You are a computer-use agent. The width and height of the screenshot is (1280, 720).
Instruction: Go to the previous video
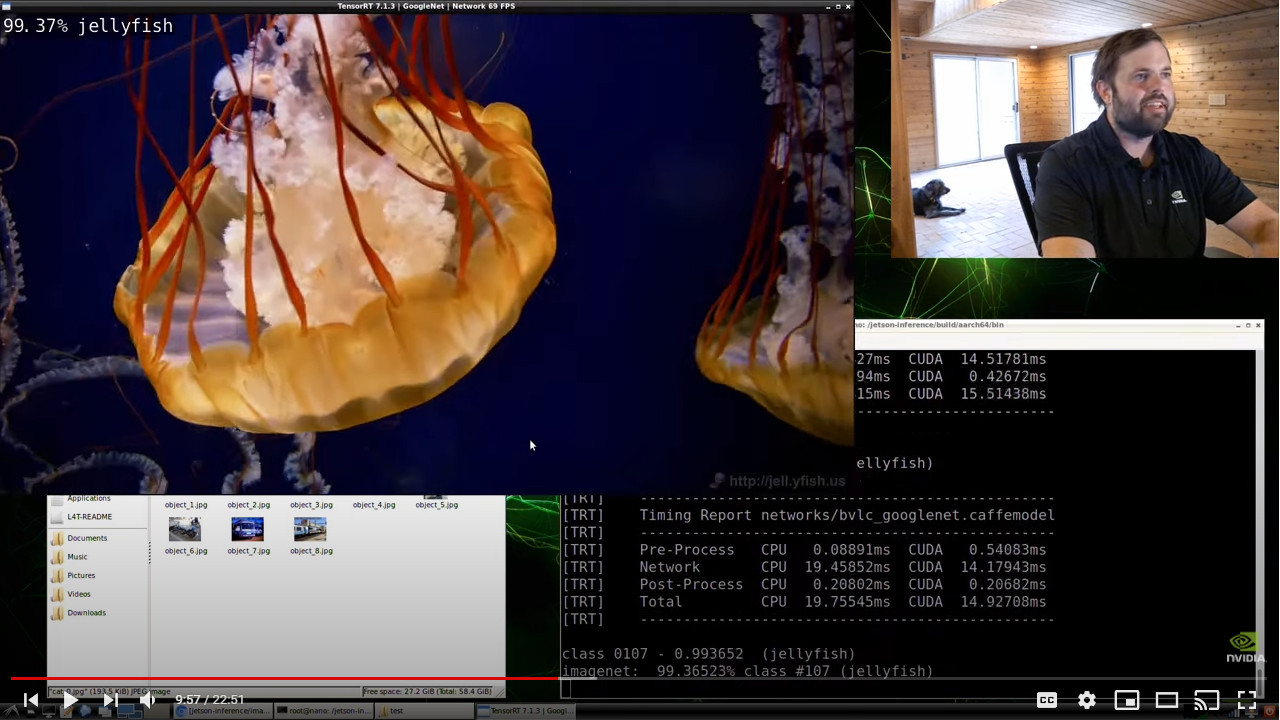pyautogui.click(x=30, y=700)
